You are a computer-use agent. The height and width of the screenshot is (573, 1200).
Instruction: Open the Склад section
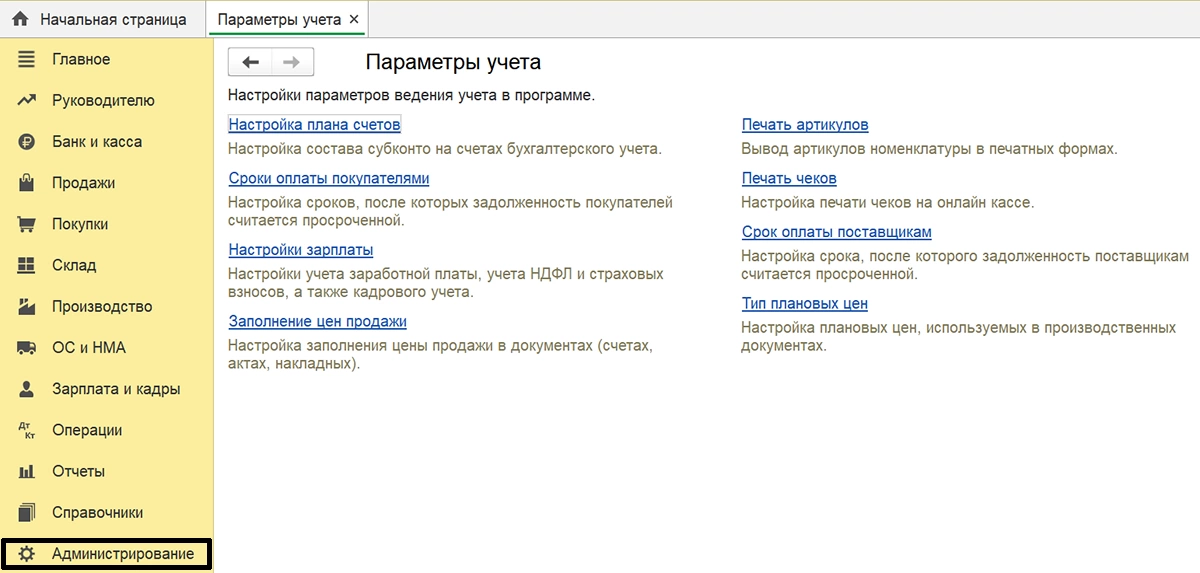coord(74,265)
